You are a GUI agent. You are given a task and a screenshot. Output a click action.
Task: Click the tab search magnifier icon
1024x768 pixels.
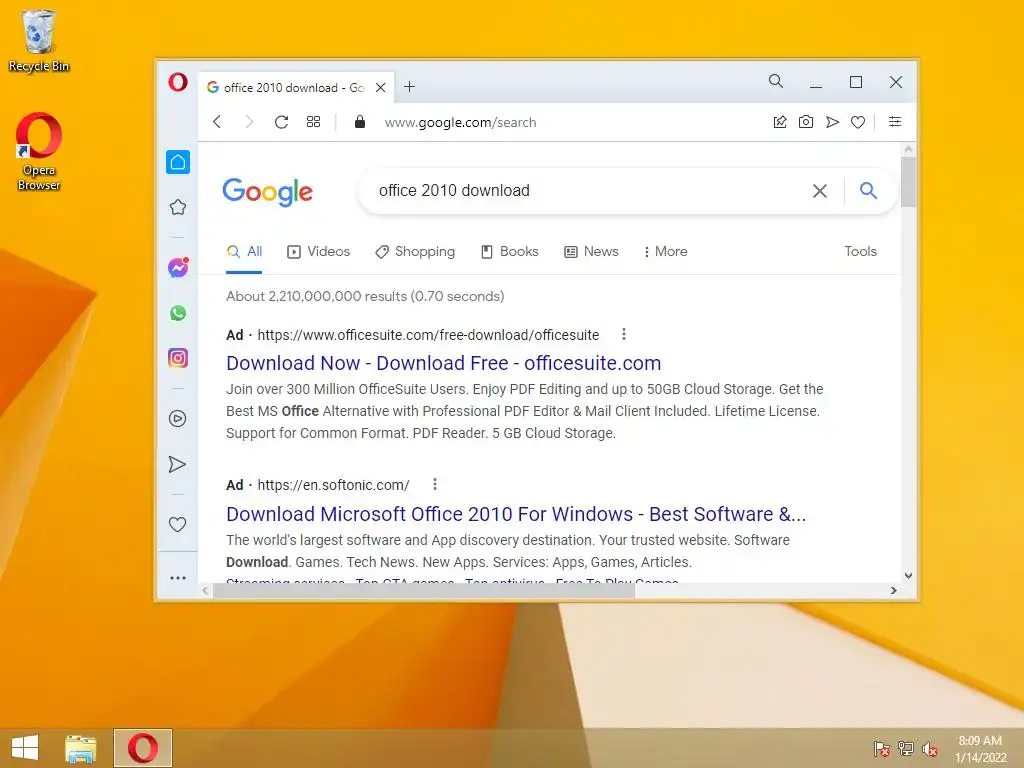click(776, 81)
